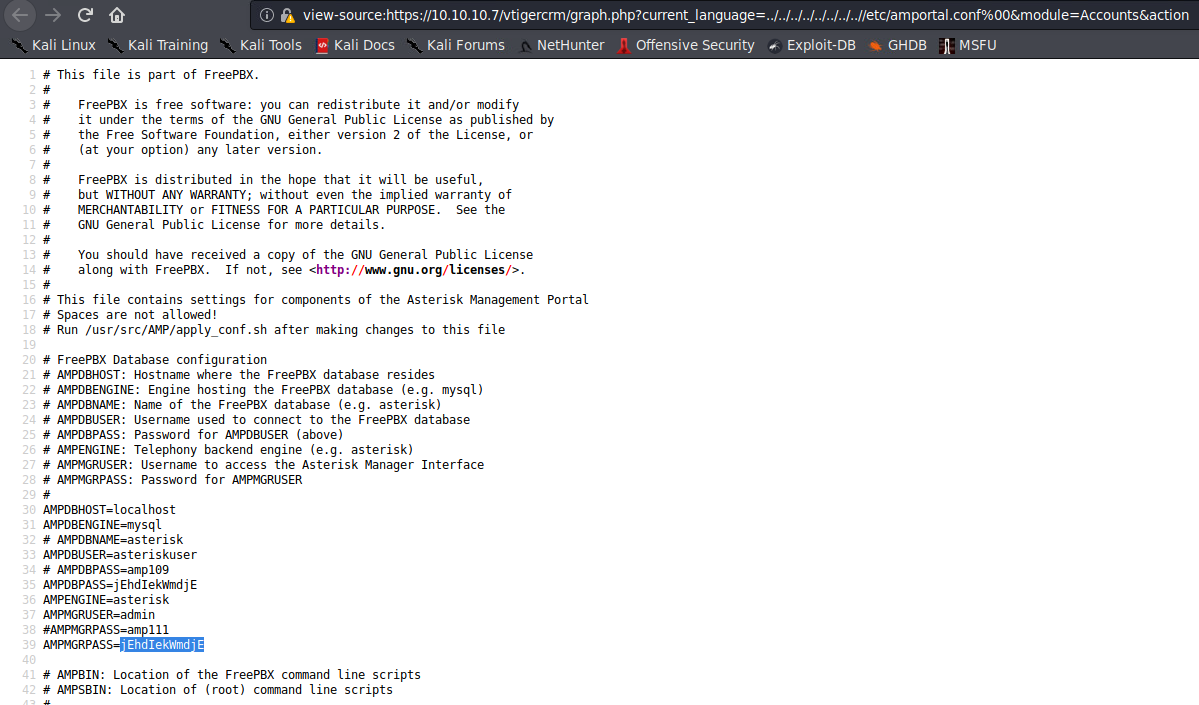Click the 'AMPENGINE: Telephony backend engine' comment
Viewport: 1199px width, 705px height.
click(229, 450)
